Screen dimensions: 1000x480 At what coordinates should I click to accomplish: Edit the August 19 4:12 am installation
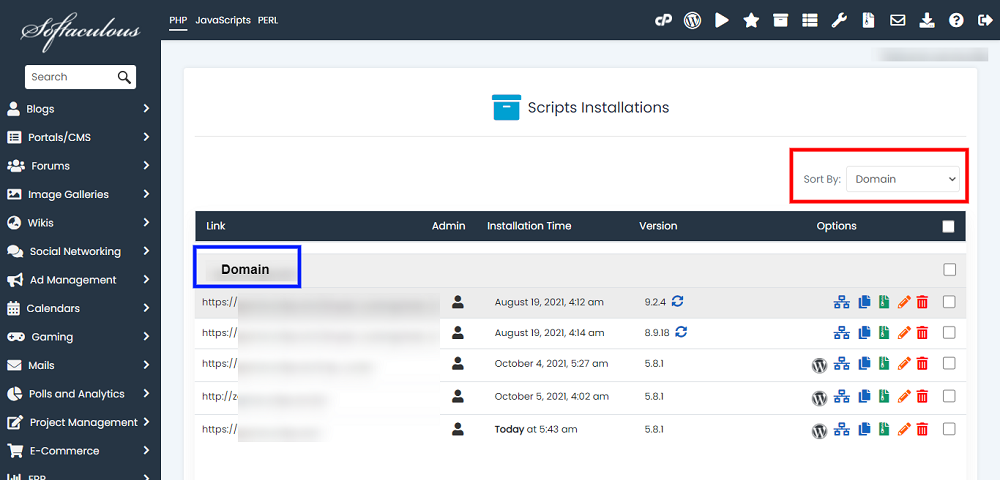[903, 302]
